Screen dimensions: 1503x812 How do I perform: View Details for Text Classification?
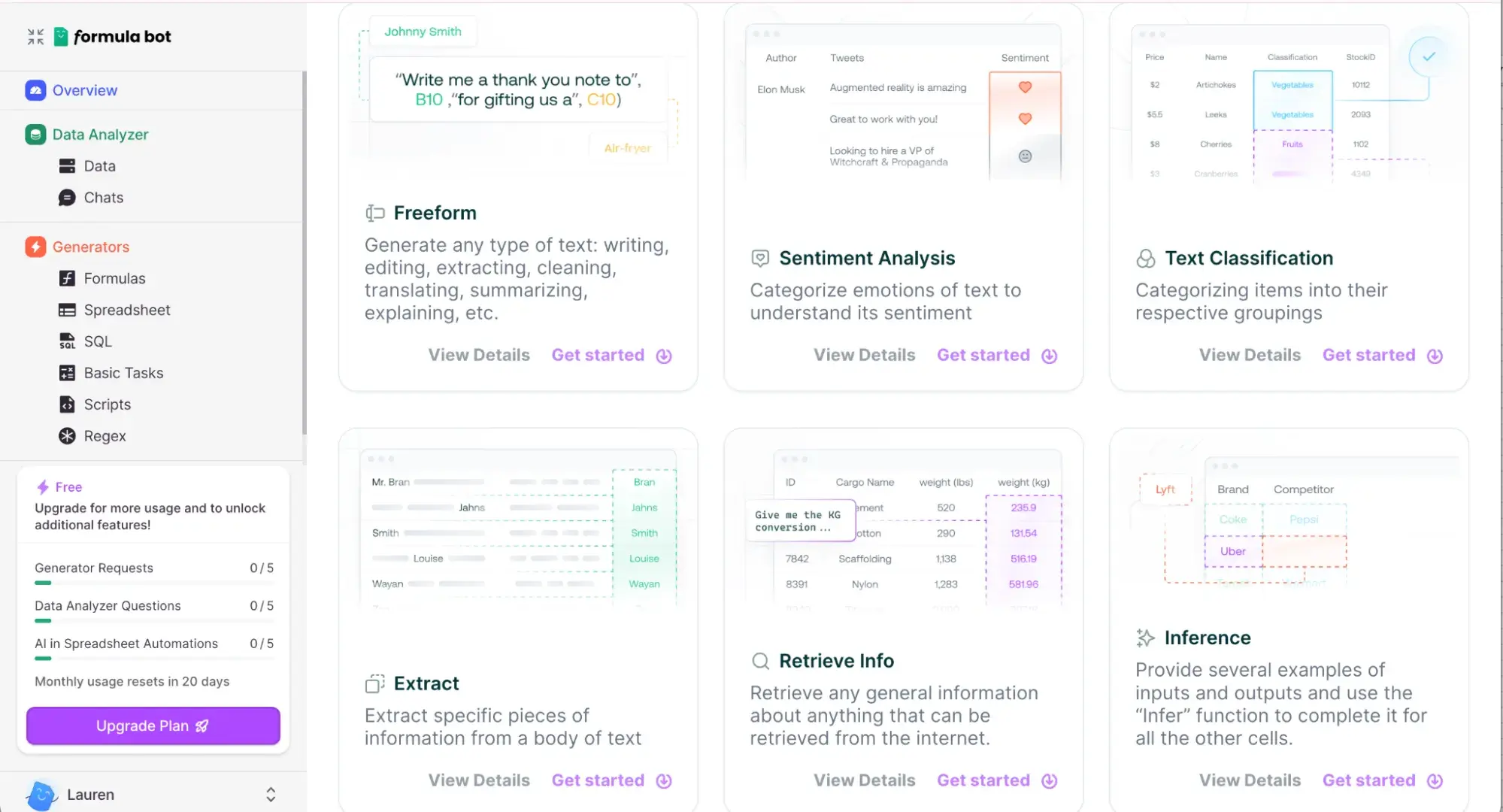(1250, 355)
